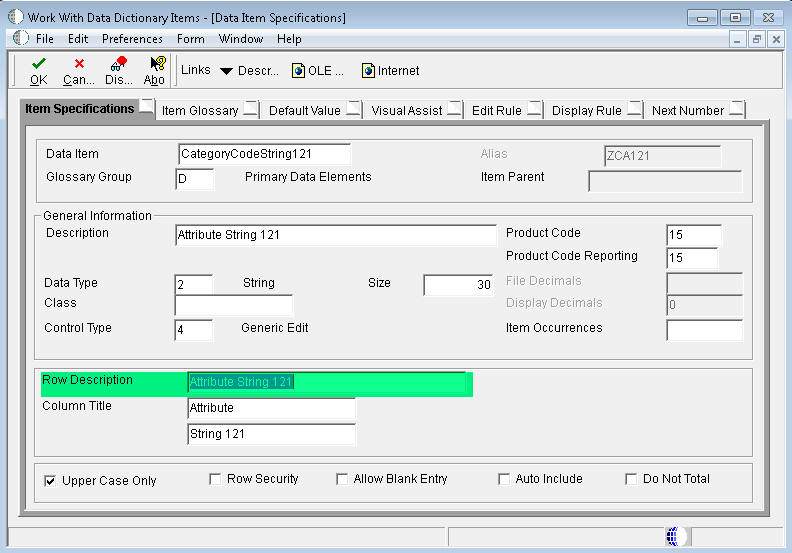Expand the Links dropdown arrow
792x553 pixels.
click(x=226, y=71)
